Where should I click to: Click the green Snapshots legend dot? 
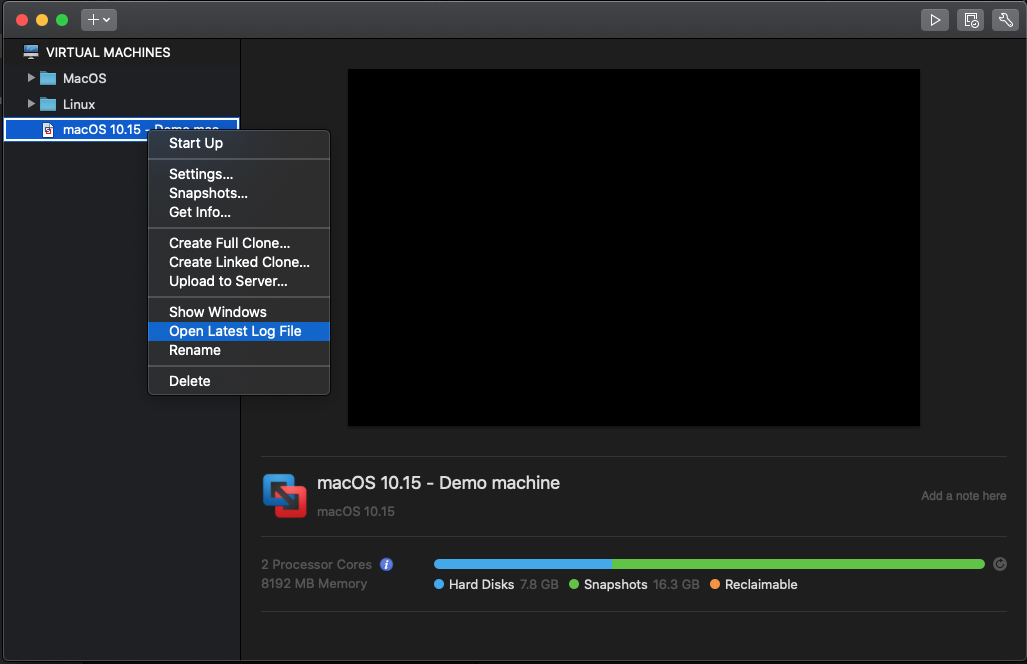coord(574,584)
